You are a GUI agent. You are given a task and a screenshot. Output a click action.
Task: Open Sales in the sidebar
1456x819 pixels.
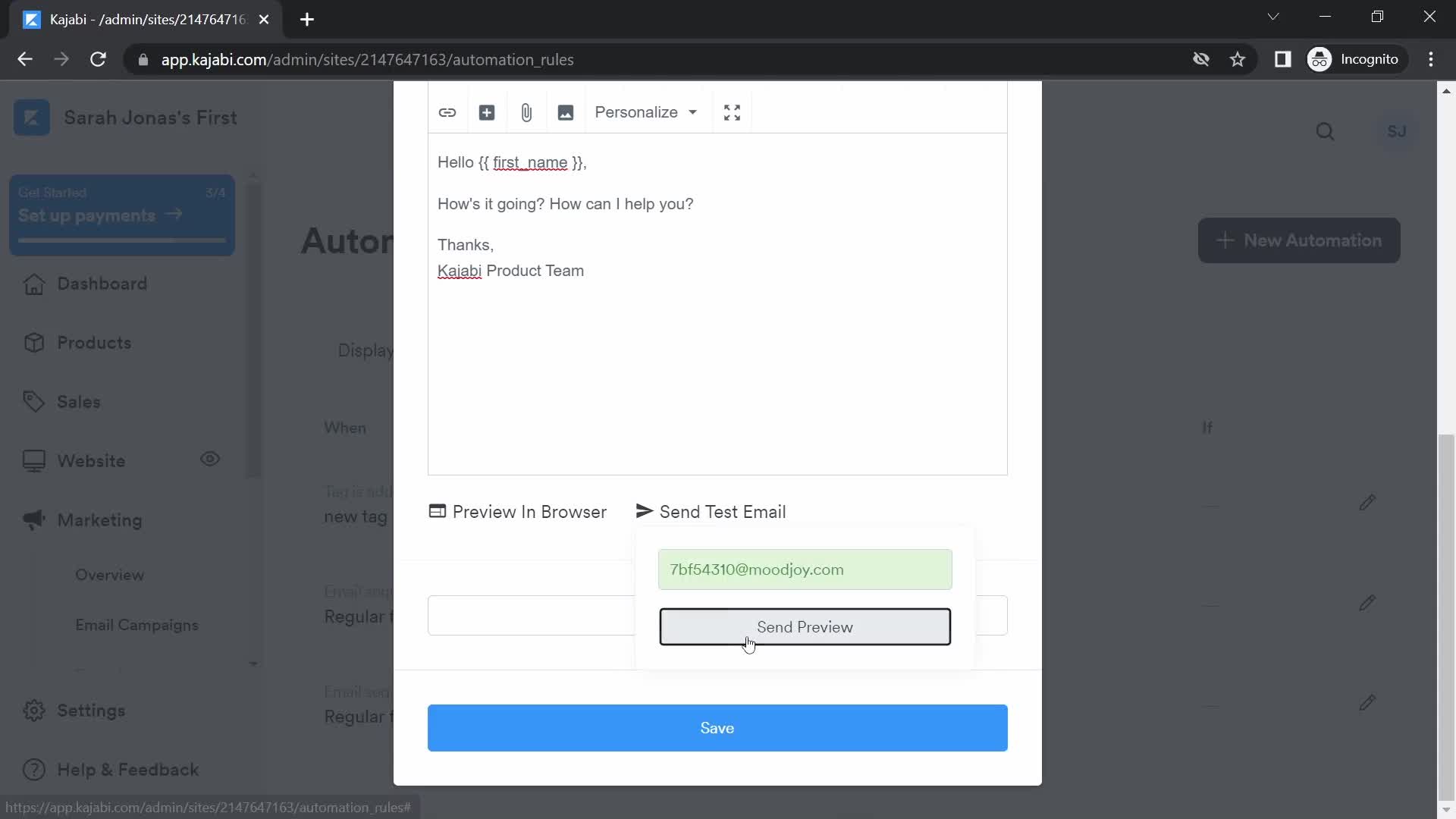pyautogui.click(x=78, y=402)
